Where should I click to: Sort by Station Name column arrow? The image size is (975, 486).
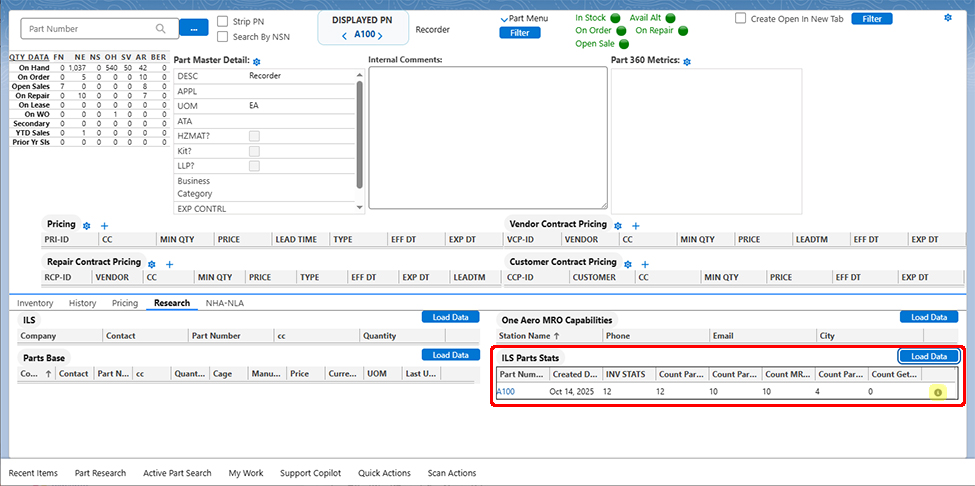[556, 336]
